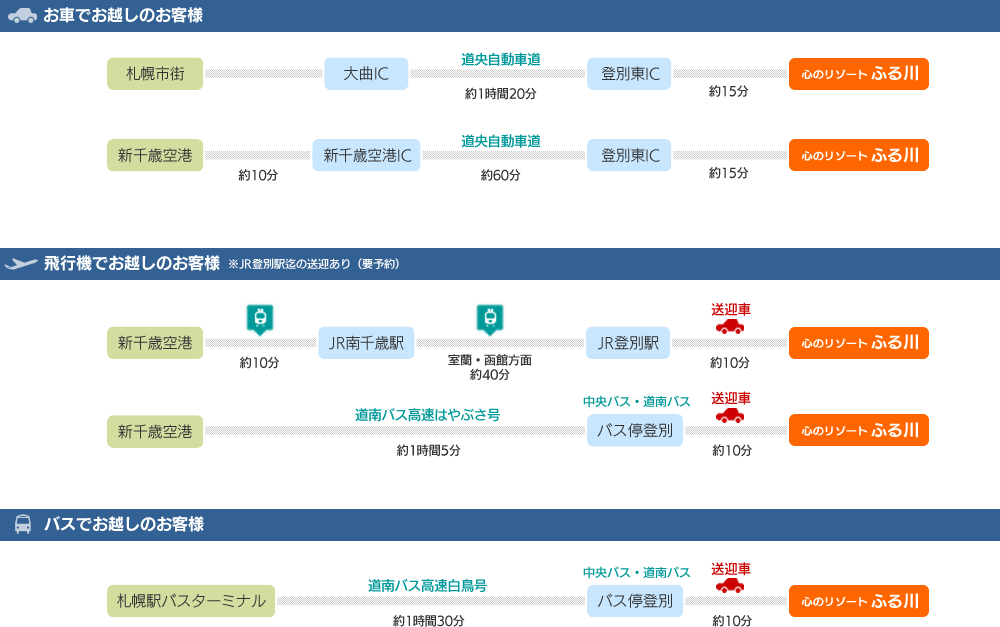Click 登別東IC box in the 新千歳空港IC row
Viewport: 1000px width, 627px height.
629,155
